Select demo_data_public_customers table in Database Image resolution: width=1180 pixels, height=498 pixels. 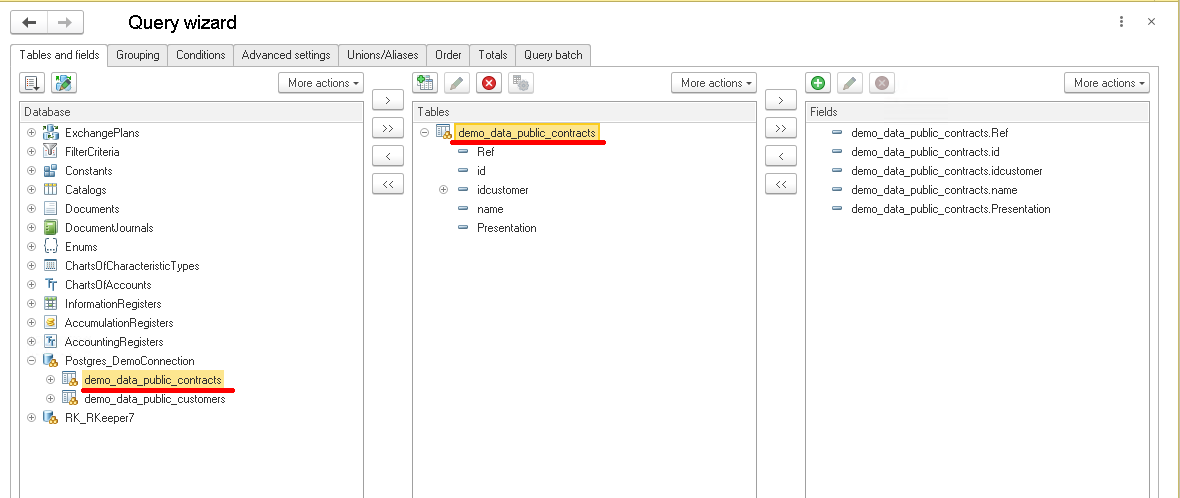(155, 399)
